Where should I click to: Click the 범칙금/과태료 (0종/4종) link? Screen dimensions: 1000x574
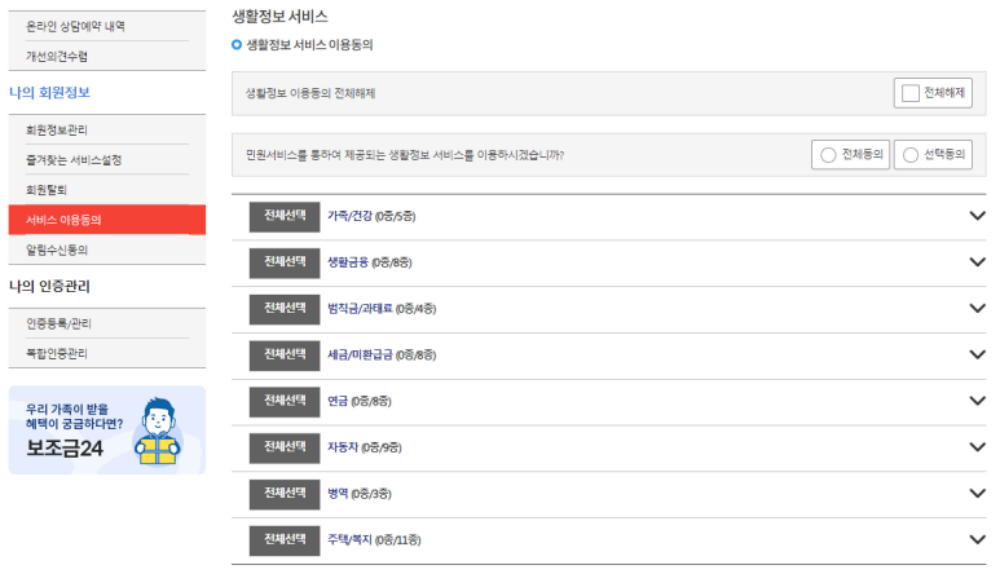click(381, 309)
